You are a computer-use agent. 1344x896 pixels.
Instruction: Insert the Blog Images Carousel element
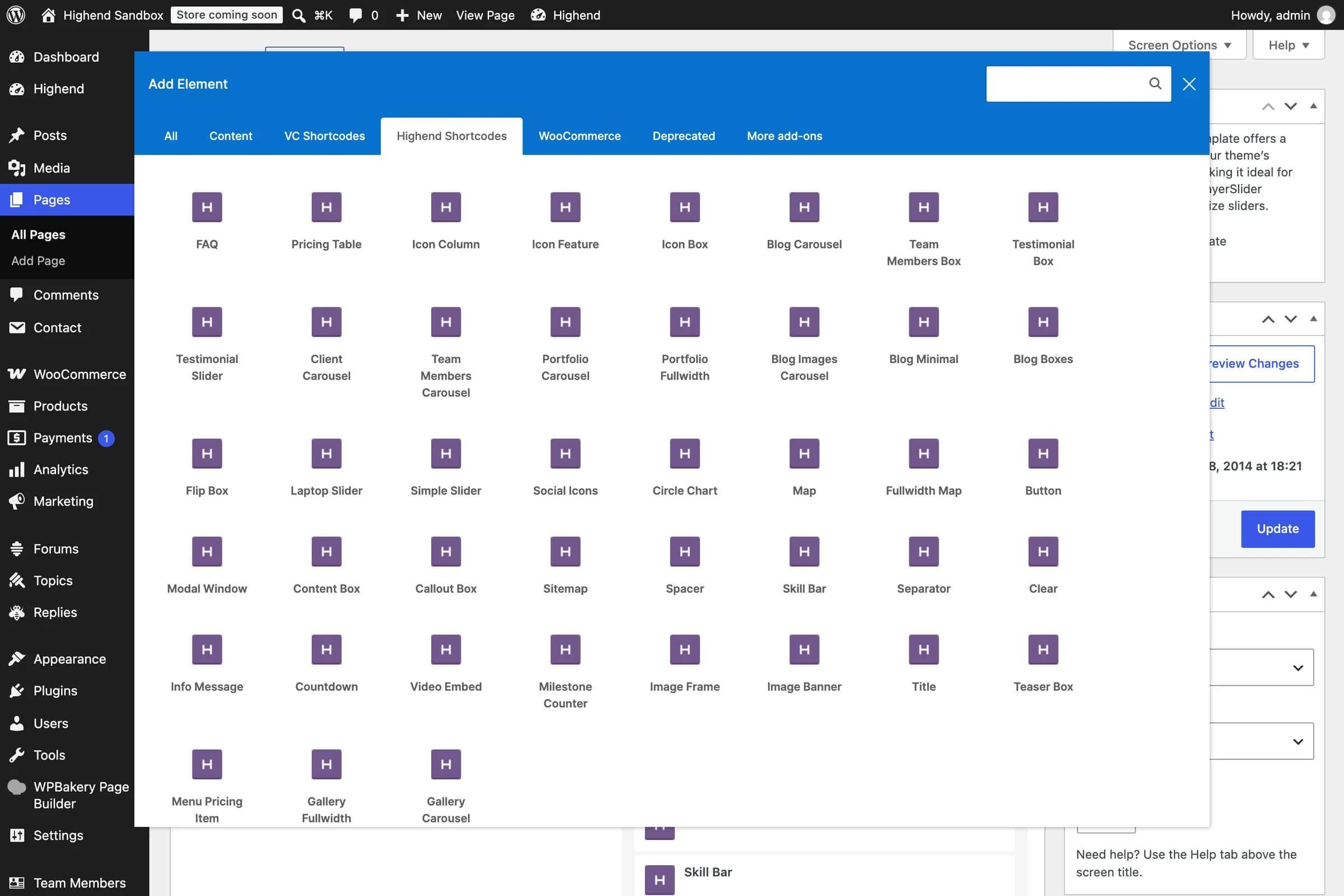point(804,344)
